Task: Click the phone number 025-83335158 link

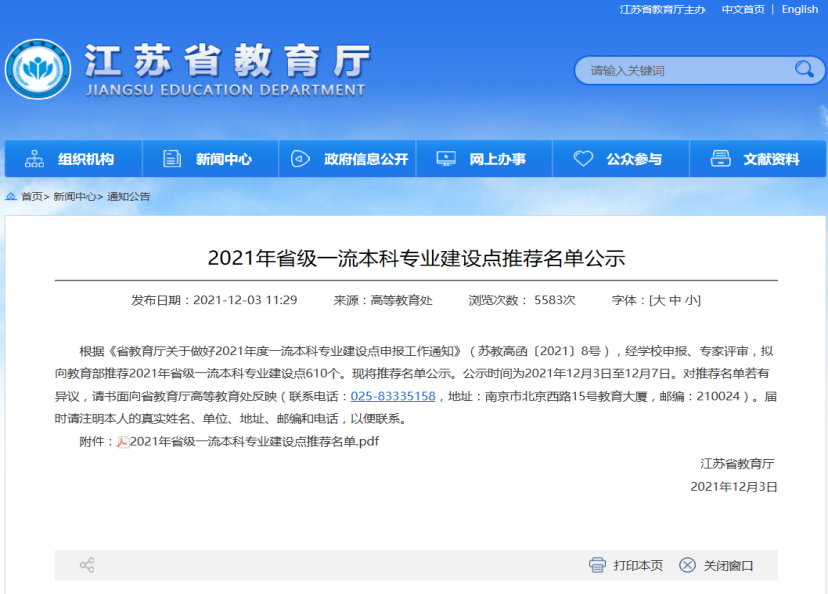Action: (x=392, y=396)
